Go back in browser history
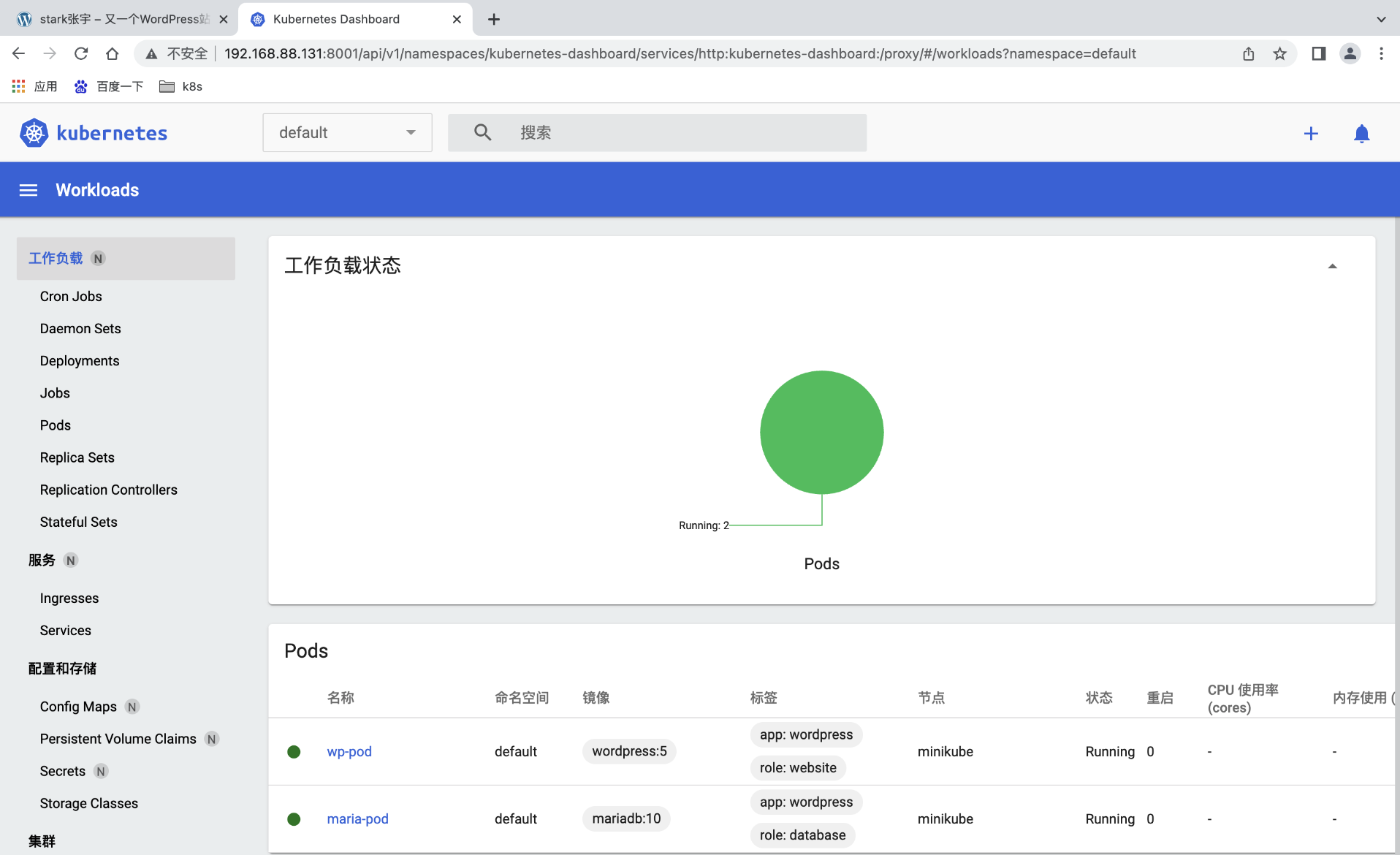Viewport: 1400px width, 855px height. (19, 53)
